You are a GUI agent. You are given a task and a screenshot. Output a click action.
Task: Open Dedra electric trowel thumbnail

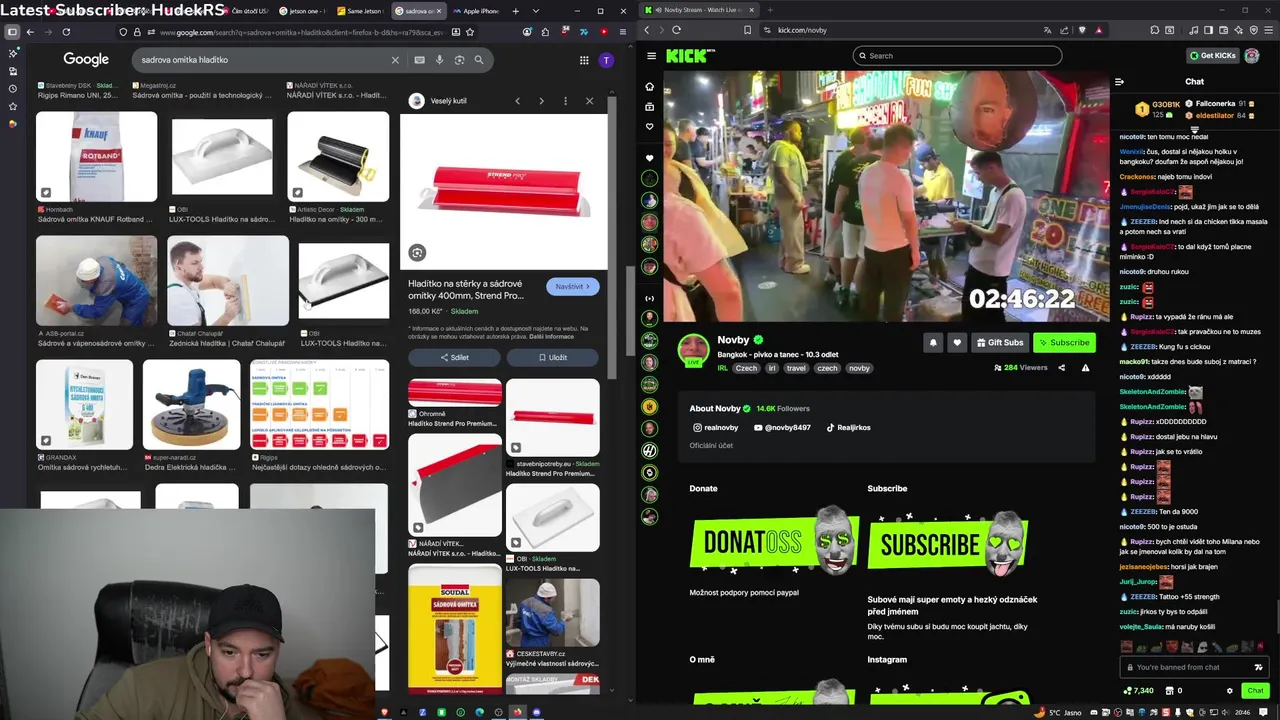(191, 405)
